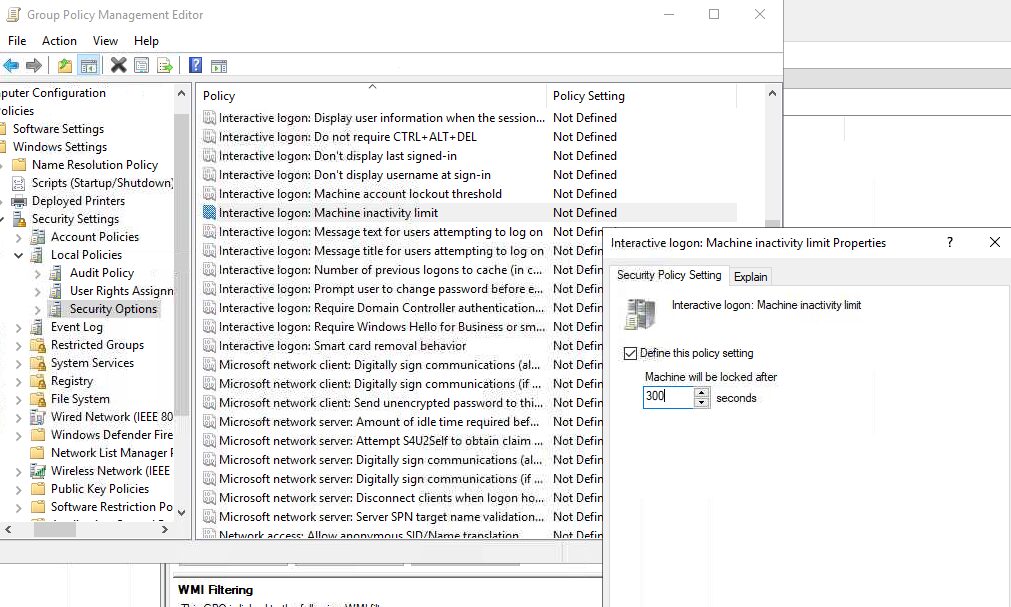Image resolution: width=1011 pixels, height=607 pixels.
Task: Click the blue Help question mark icon
Action: tap(196, 66)
